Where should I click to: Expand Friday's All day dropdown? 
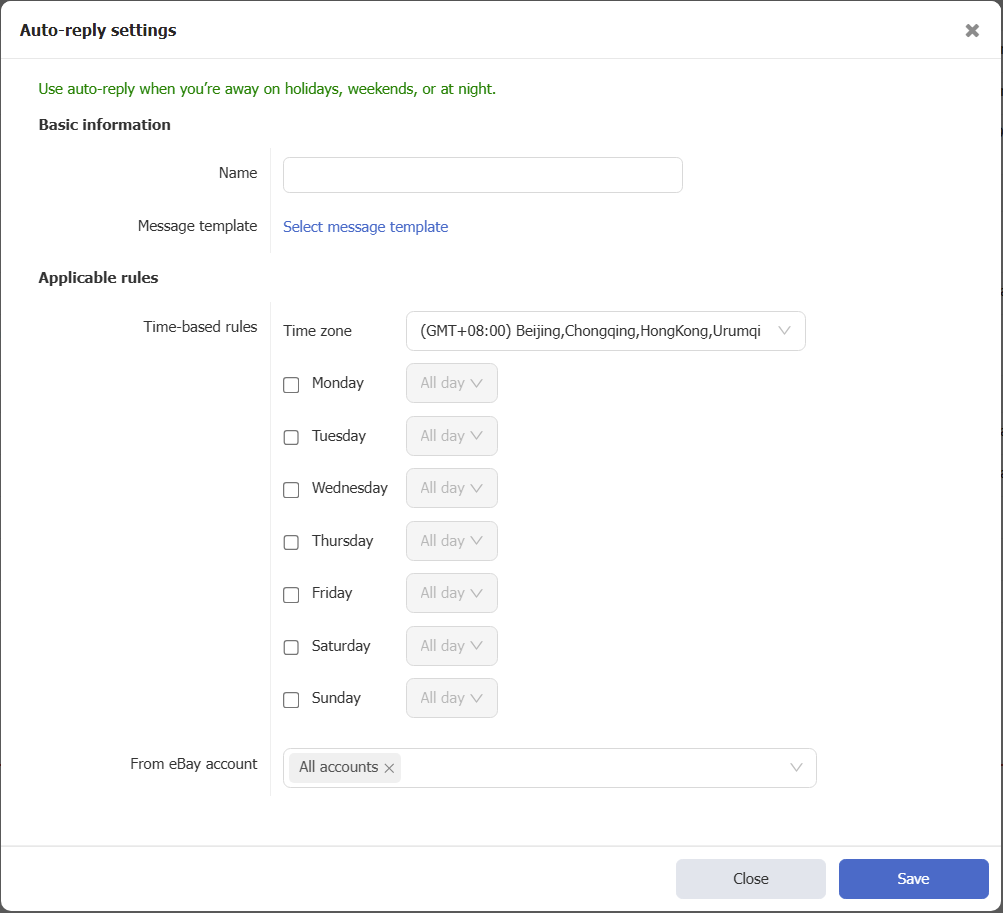(451, 593)
